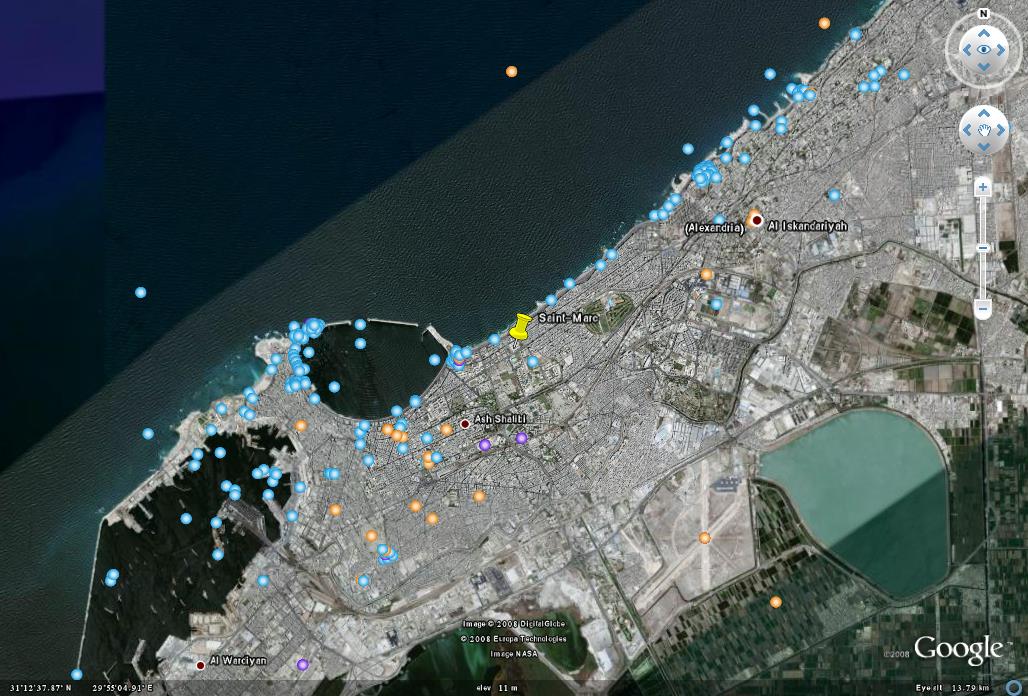Zoom out using the bottom minus button

[x=983, y=310]
